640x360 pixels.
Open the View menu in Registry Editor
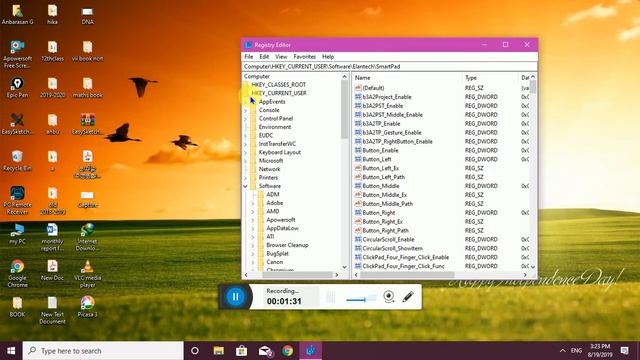click(281, 57)
